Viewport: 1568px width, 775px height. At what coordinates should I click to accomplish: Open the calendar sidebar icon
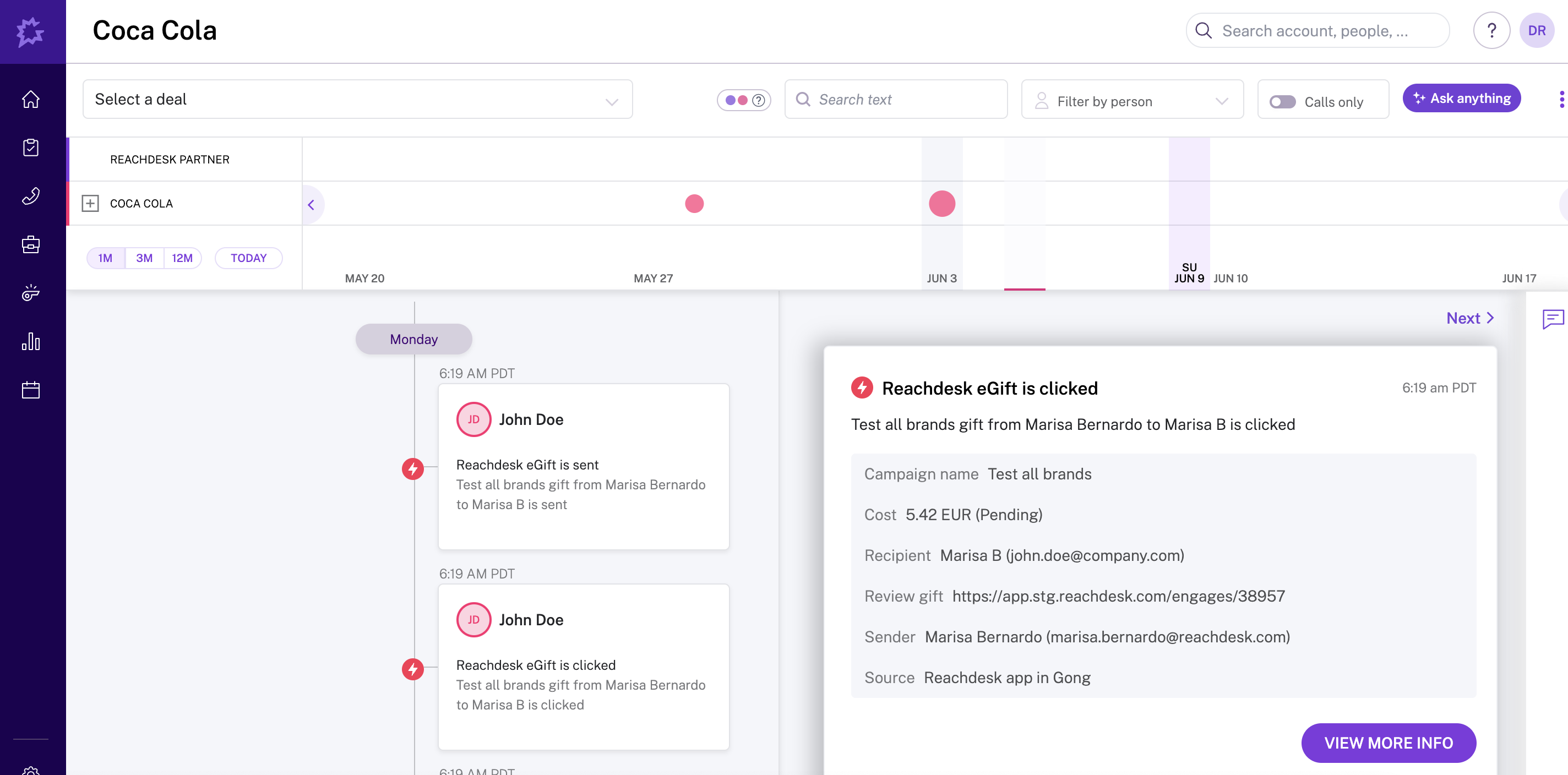point(30,390)
